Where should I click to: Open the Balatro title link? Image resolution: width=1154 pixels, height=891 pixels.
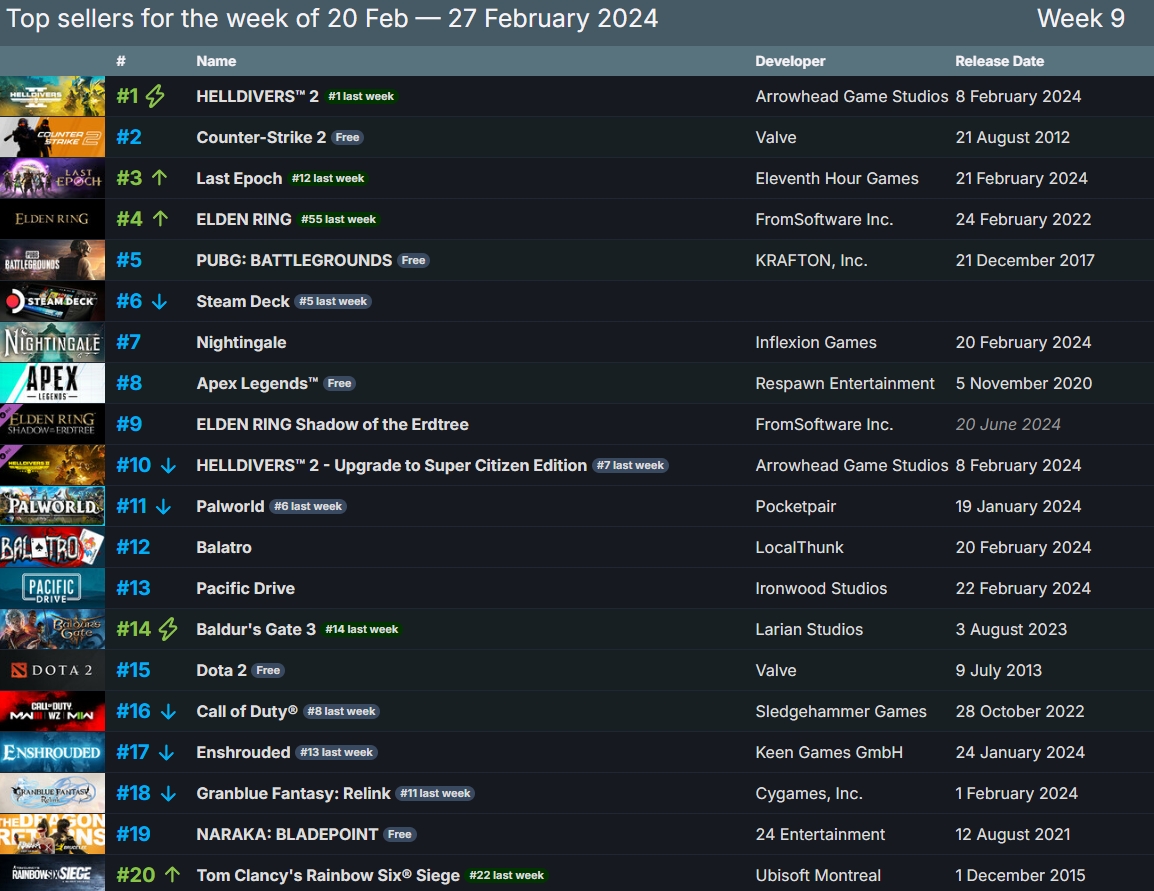pos(224,547)
